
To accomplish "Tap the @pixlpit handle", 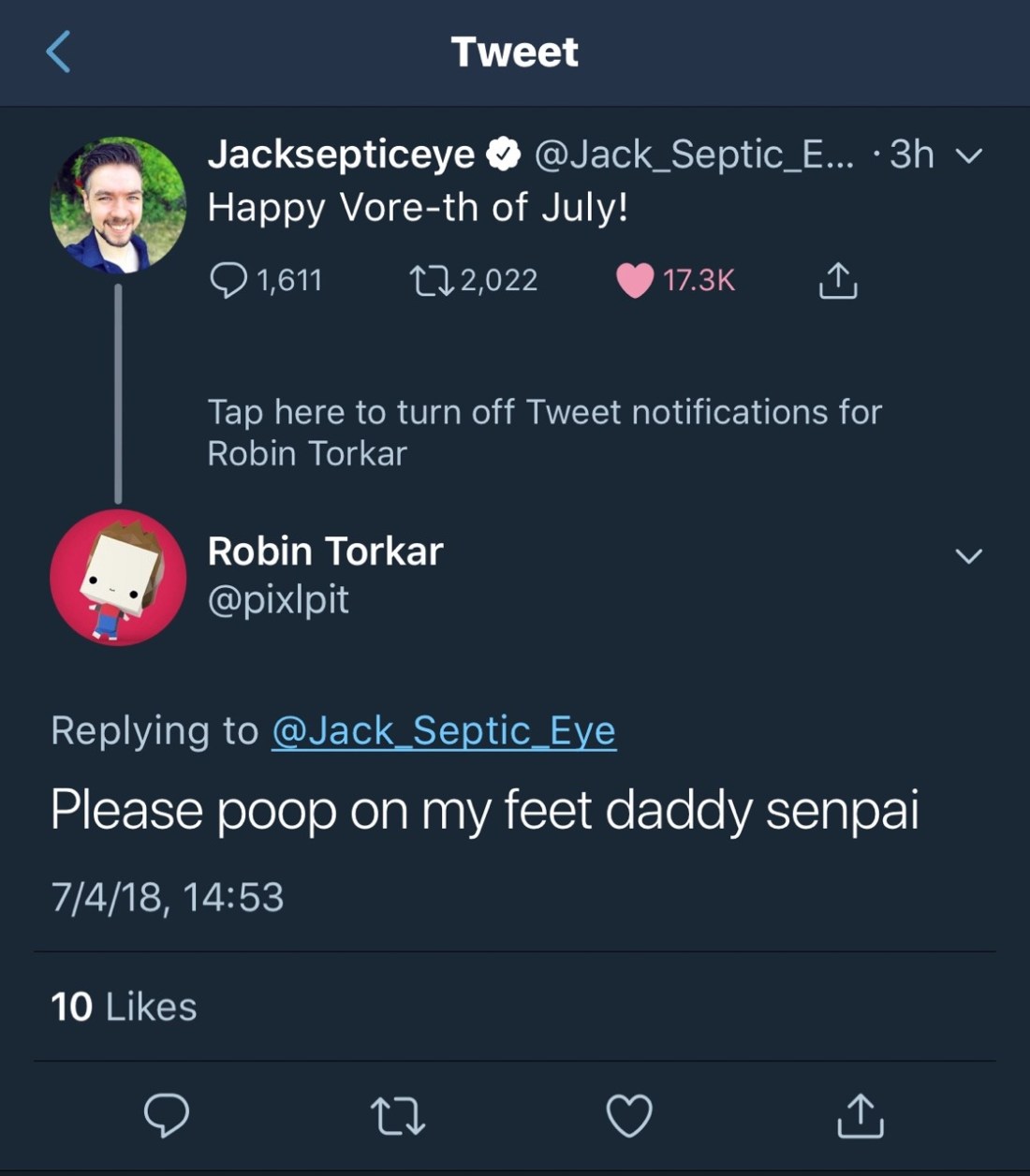I will [278, 599].
